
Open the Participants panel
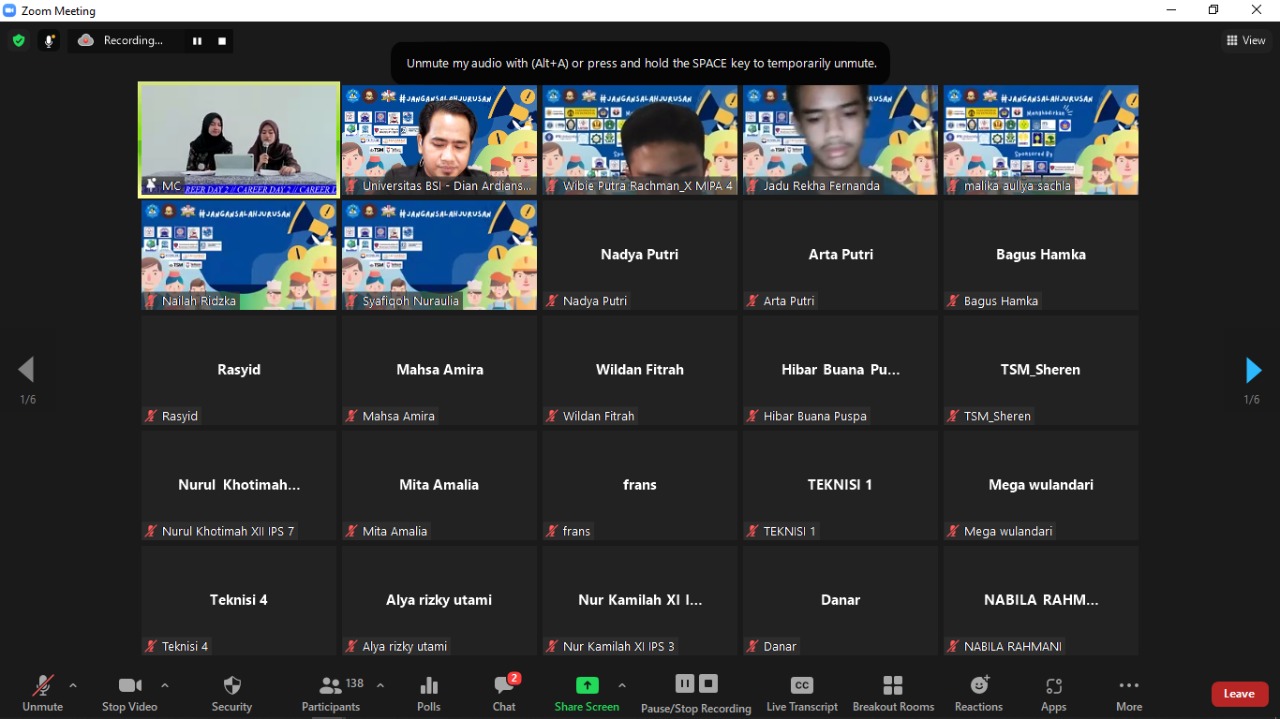coord(331,693)
